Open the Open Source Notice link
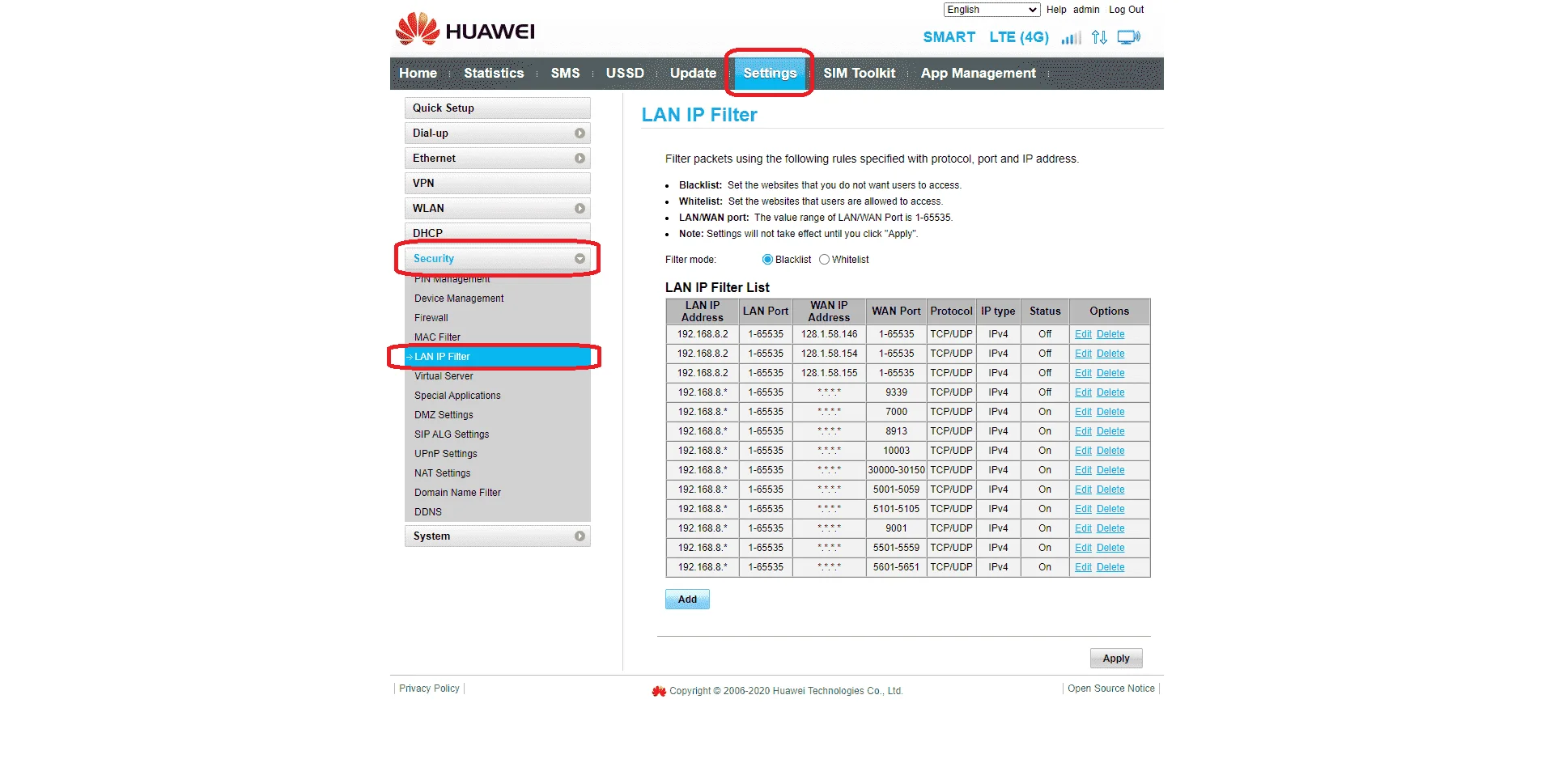 pos(1111,689)
